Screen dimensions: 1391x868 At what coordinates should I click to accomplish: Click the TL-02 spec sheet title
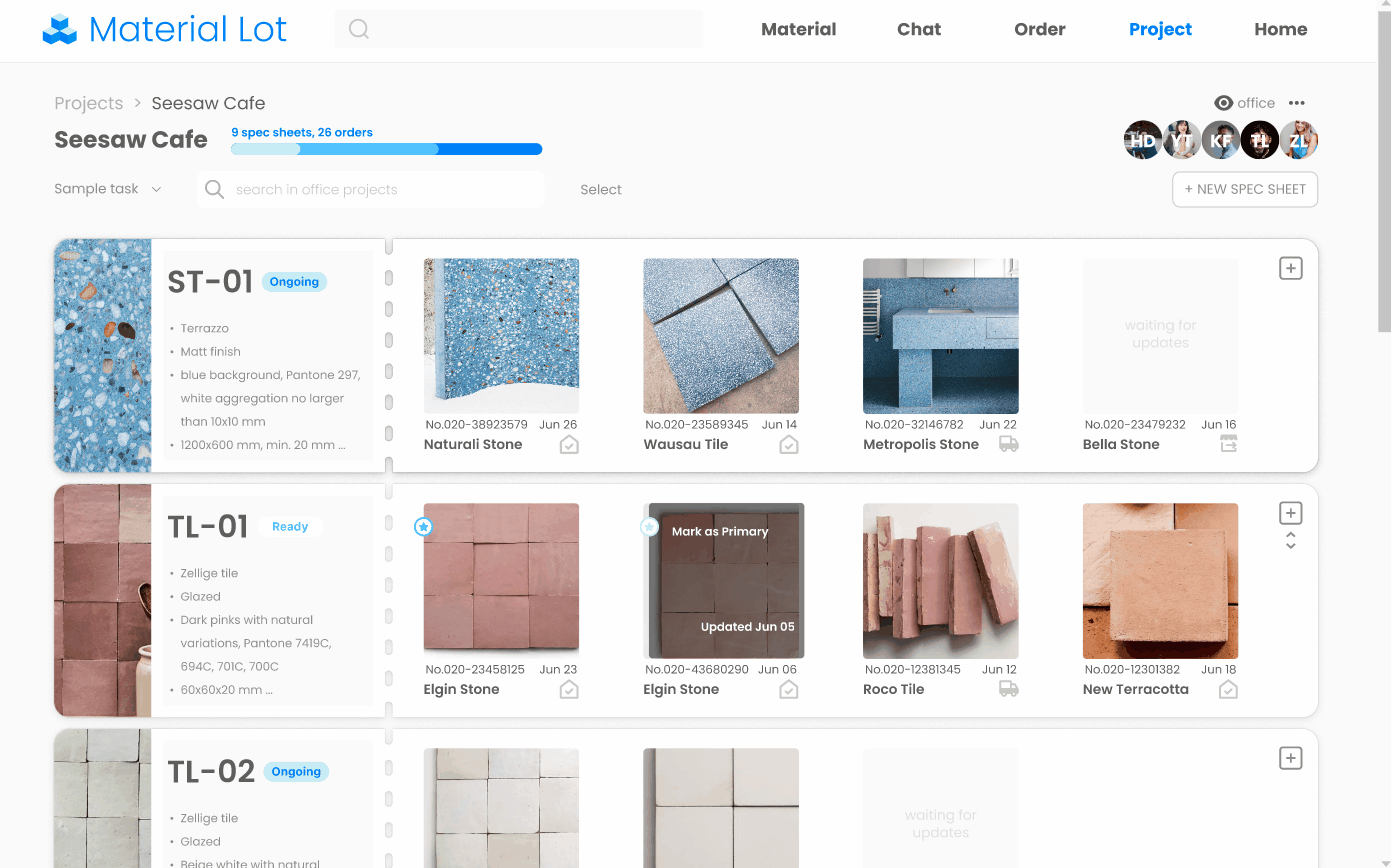tap(211, 772)
